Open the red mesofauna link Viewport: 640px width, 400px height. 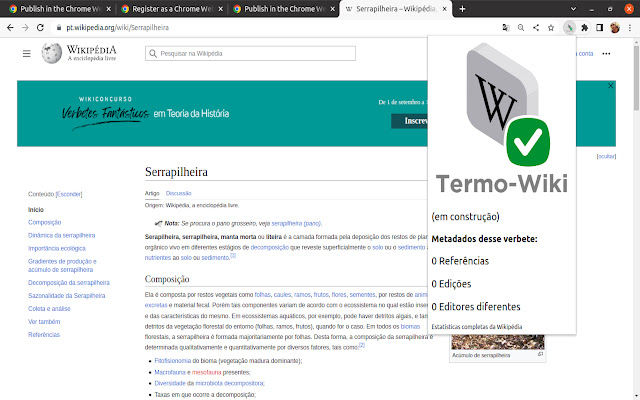pyautogui.click(x=207, y=372)
